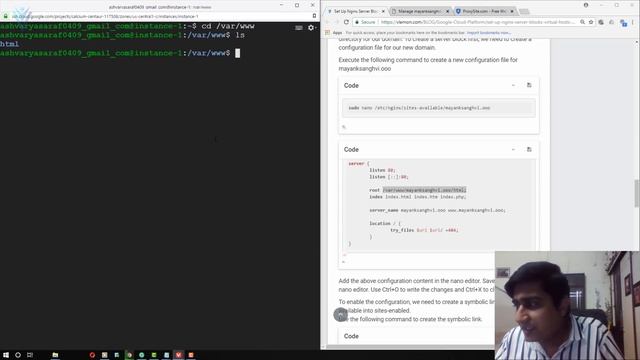Close the Manage mayanksanghvi tab

447,11
